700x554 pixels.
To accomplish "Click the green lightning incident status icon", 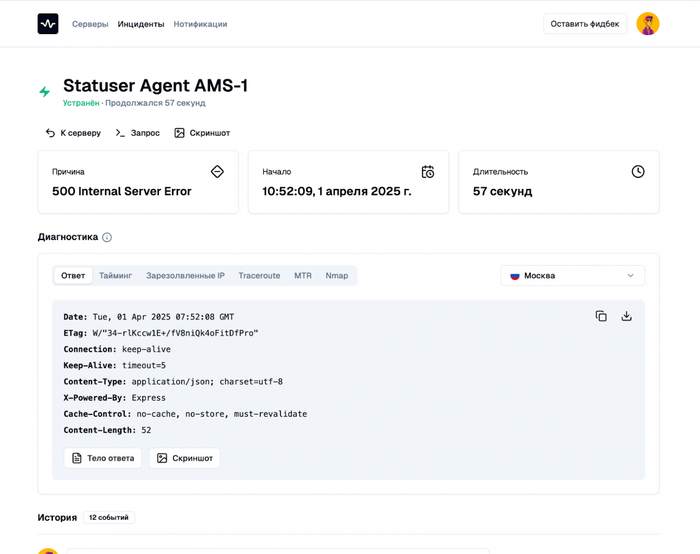I will click(x=45, y=91).
